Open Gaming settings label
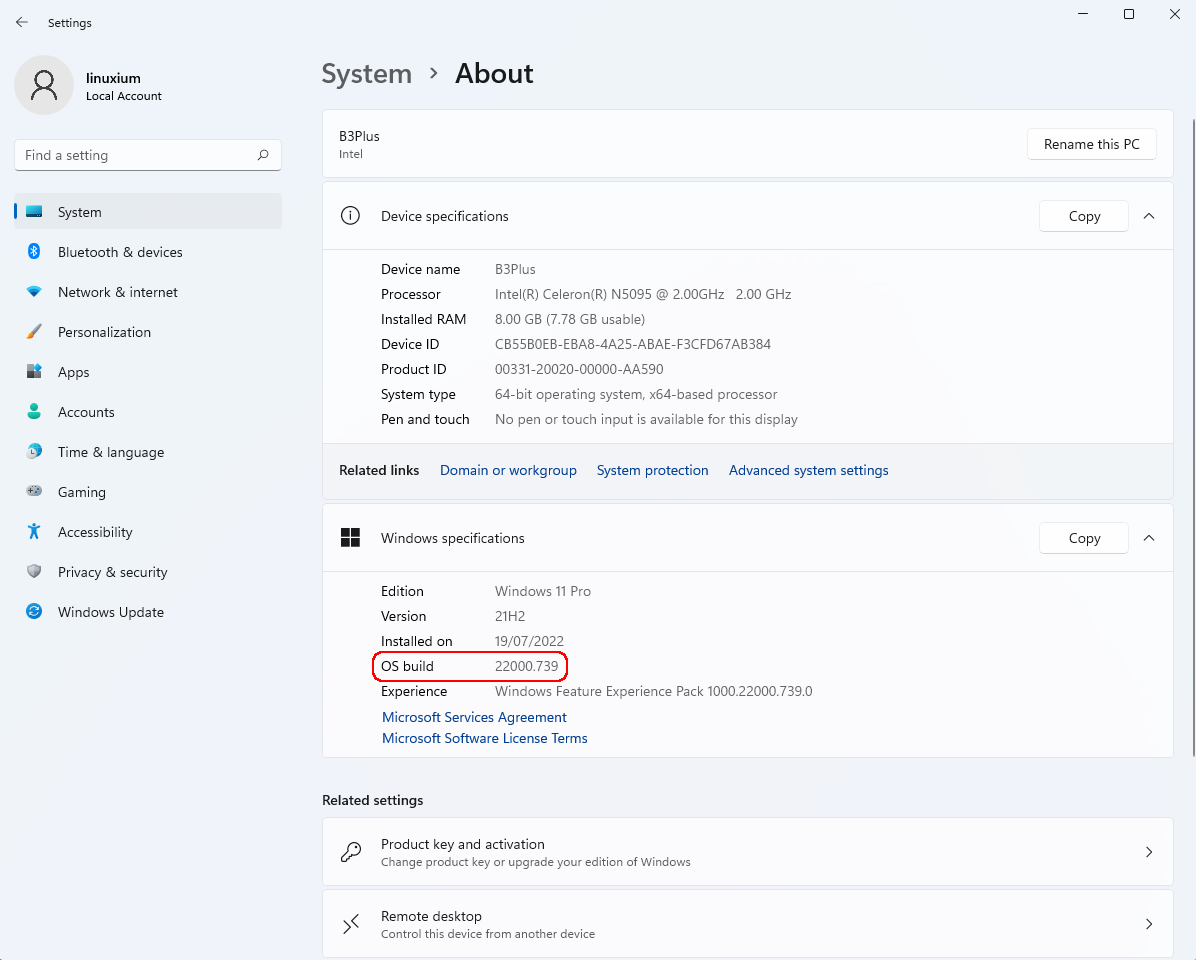 click(x=82, y=492)
